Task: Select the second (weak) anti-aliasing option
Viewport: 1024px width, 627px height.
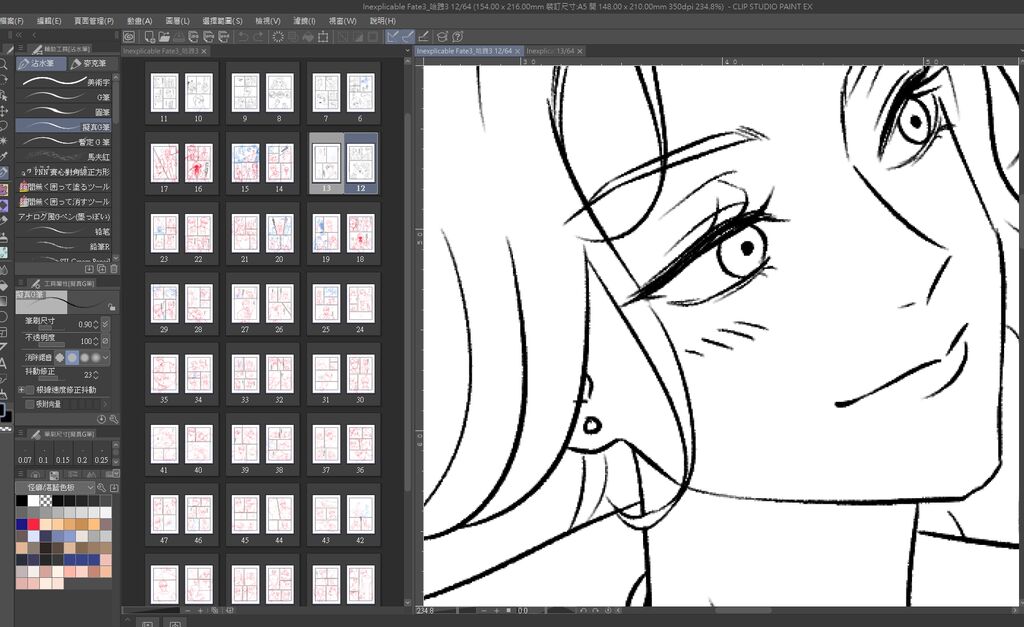Action: pos(72,357)
